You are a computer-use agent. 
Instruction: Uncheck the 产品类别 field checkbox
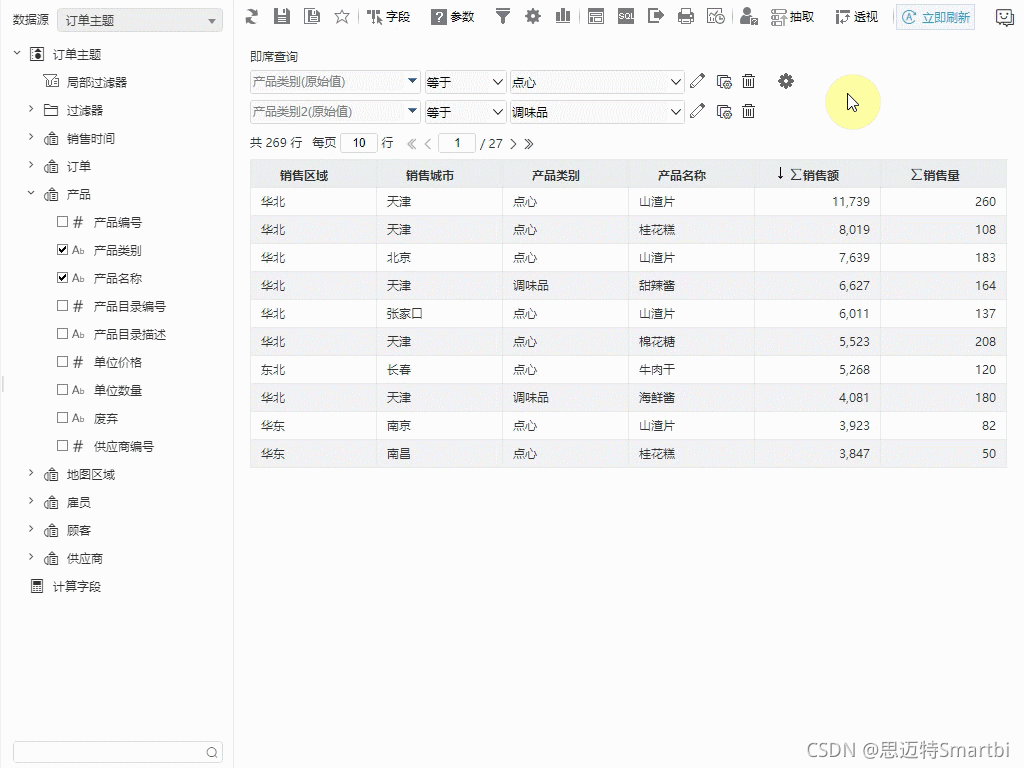click(62, 250)
